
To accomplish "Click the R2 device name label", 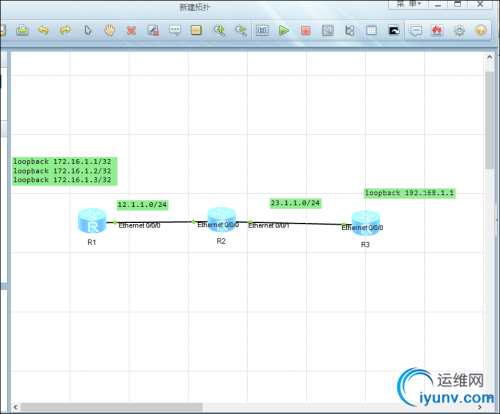I will click(x=221, y=241).
